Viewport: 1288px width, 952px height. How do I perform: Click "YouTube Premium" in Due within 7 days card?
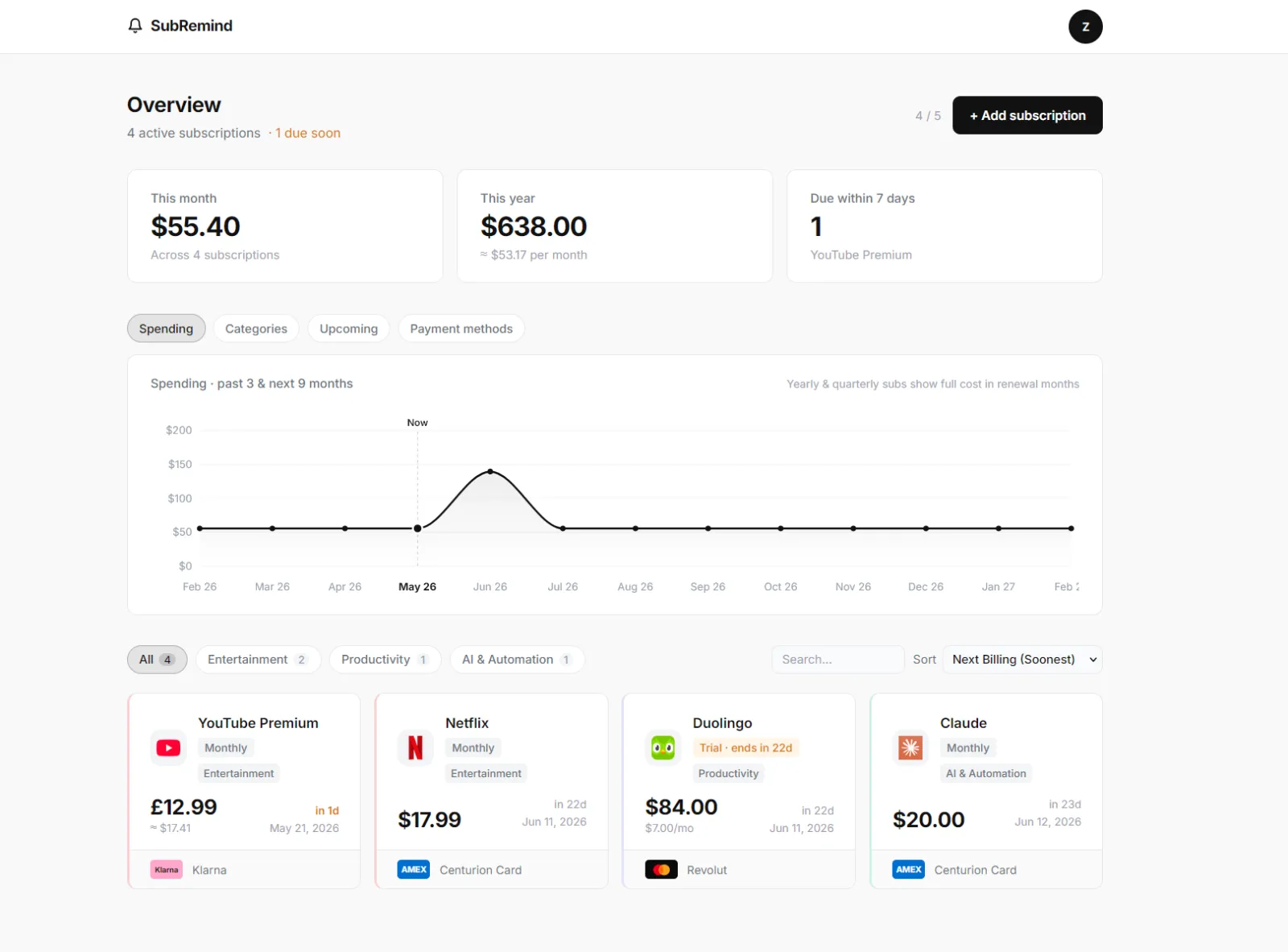click(861, 255)
